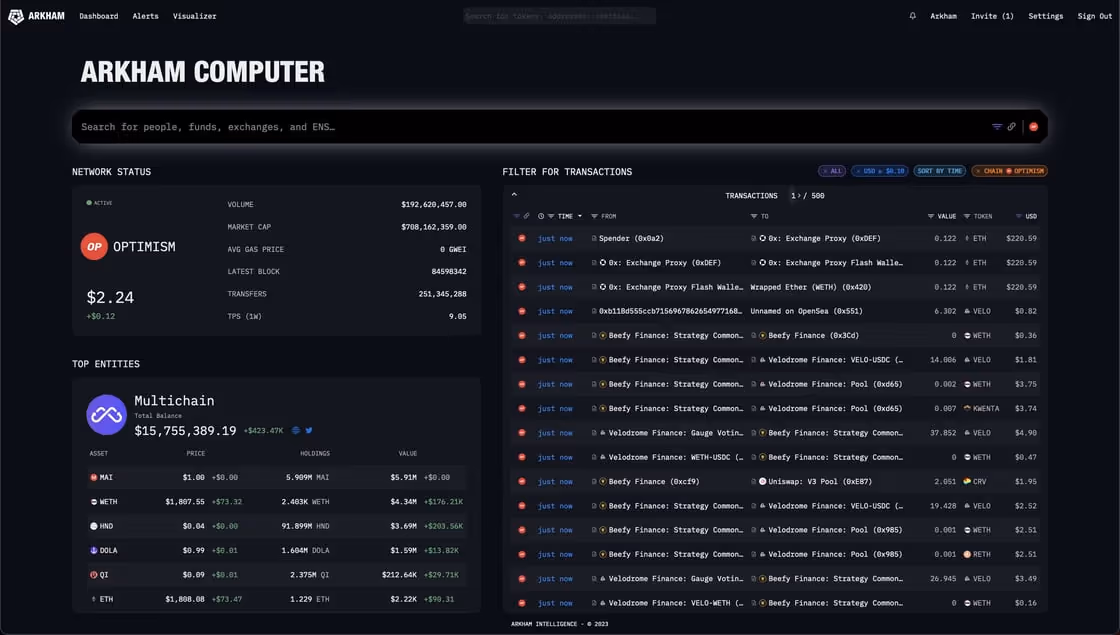
Task: Click the filter icon in main search bar
Action: (x=996, y=126)
